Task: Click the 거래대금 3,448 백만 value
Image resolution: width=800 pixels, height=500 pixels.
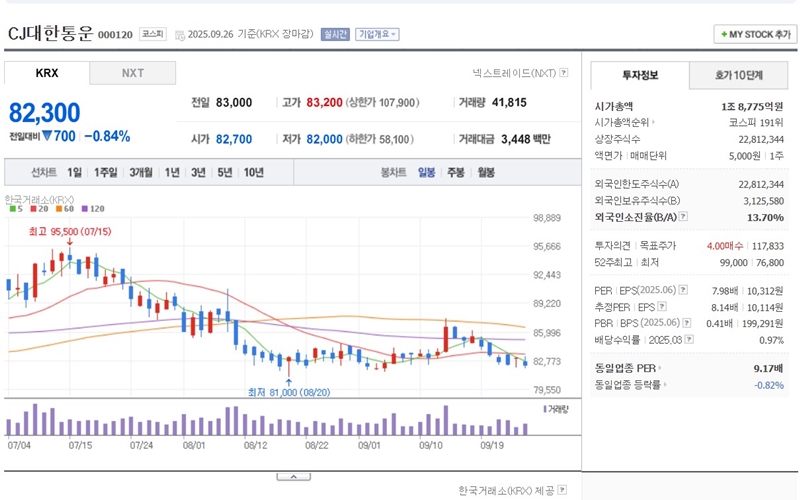Action: pos(526,139)
